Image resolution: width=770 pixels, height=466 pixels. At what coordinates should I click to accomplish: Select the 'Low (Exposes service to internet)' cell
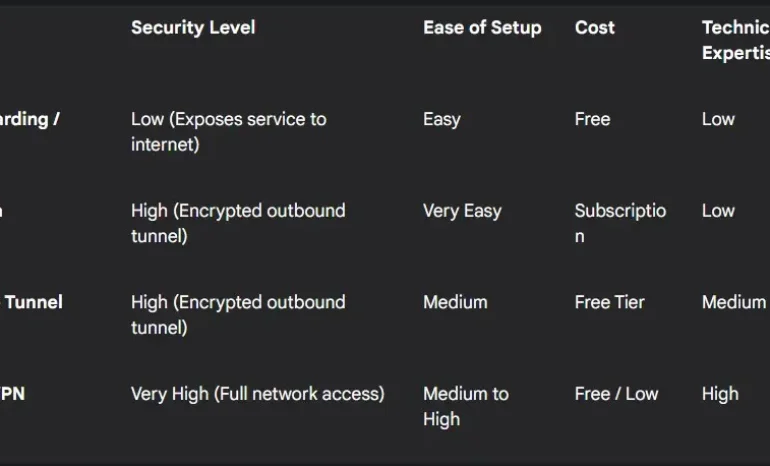point(228,132)
